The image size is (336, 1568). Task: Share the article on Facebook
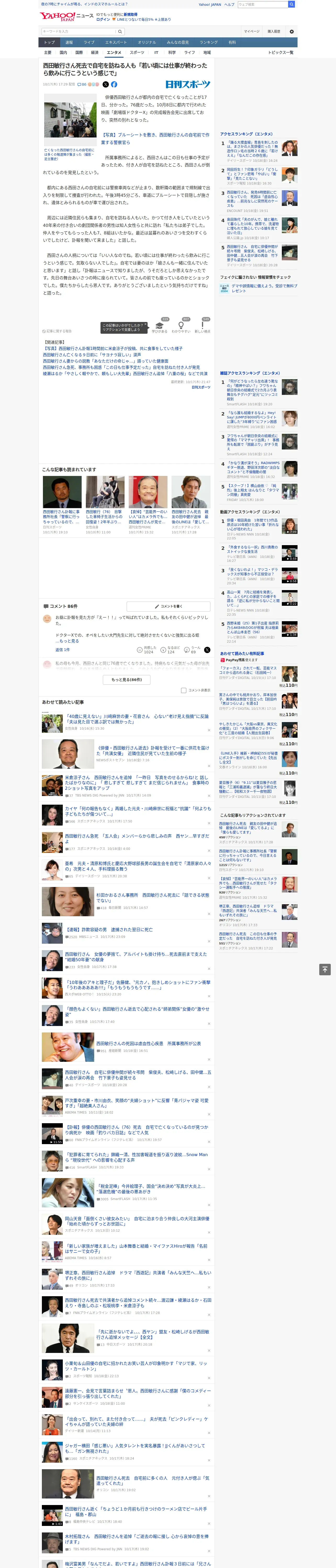pos(114,85)
